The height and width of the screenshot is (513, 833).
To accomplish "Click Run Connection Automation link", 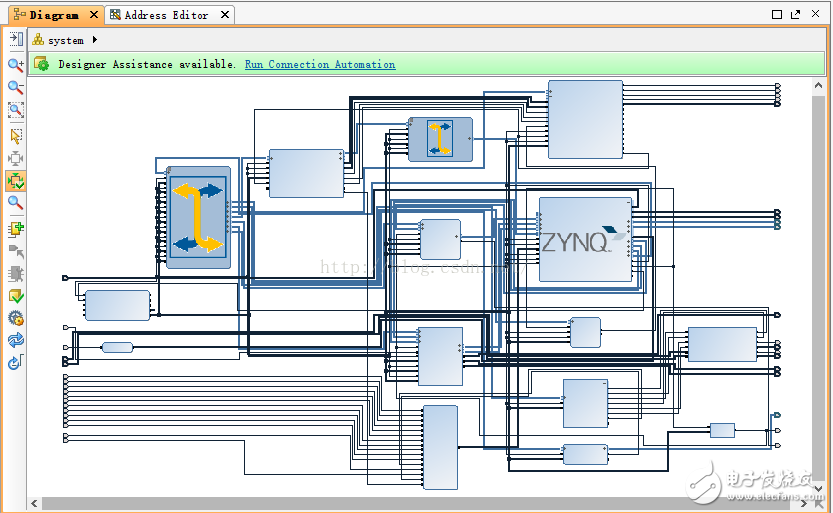I will [x=320, y=64].
